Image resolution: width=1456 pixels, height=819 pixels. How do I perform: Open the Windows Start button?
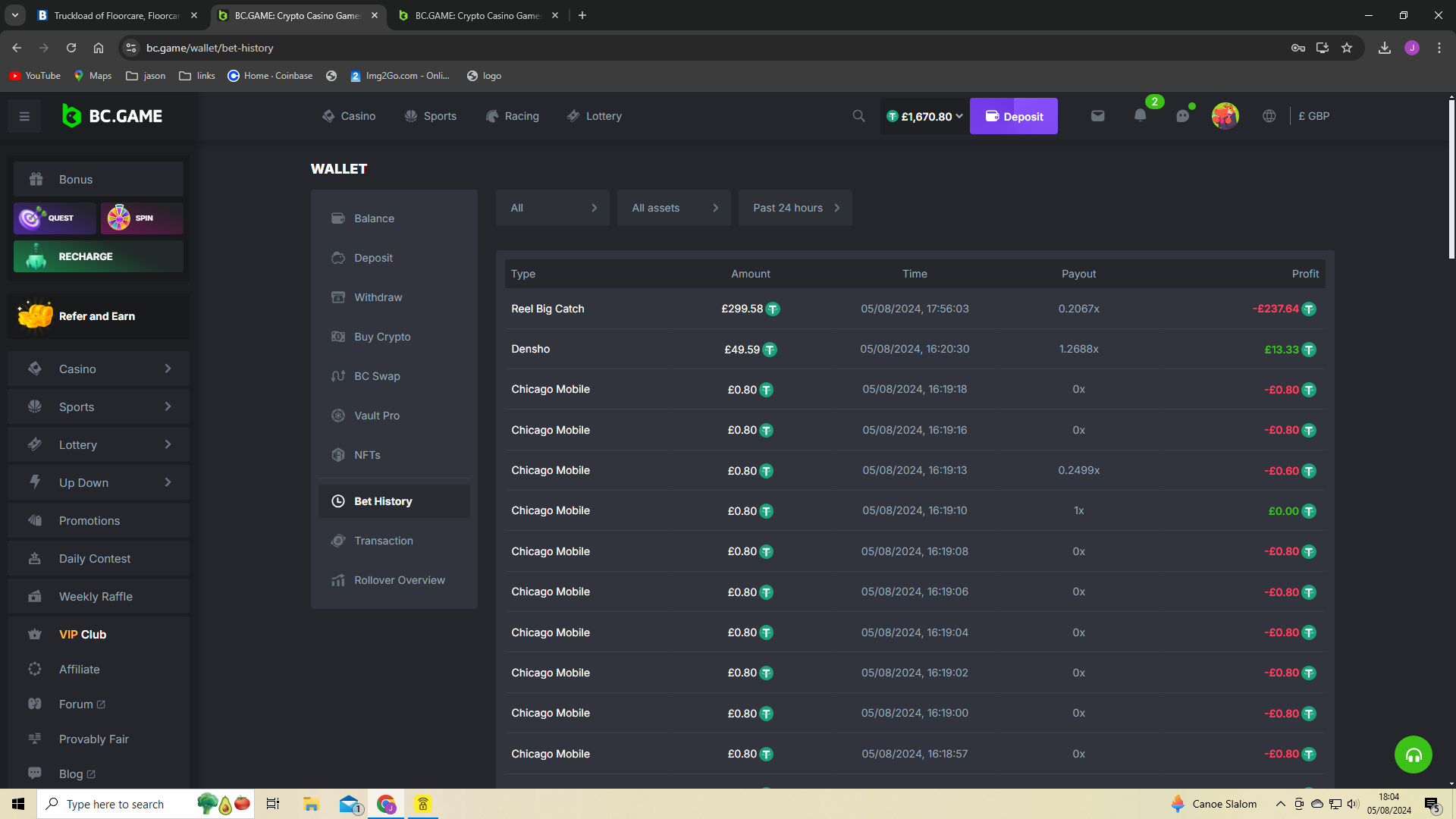(18, 804)
